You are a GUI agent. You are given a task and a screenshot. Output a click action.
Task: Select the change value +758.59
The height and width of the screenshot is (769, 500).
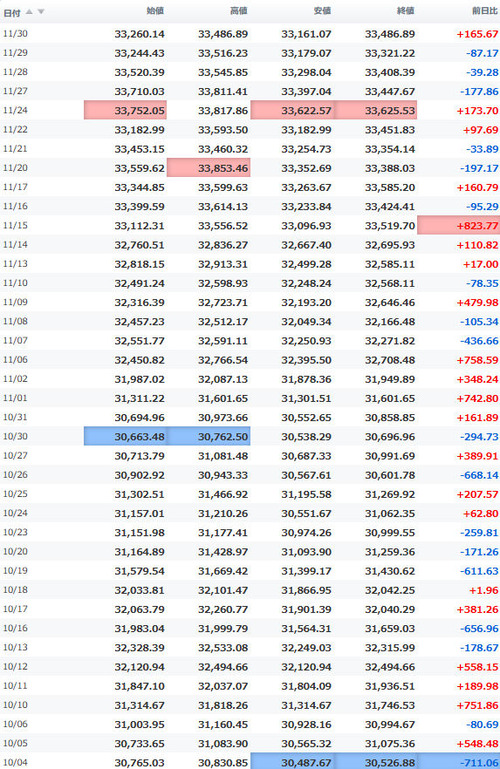pos(477,360)
